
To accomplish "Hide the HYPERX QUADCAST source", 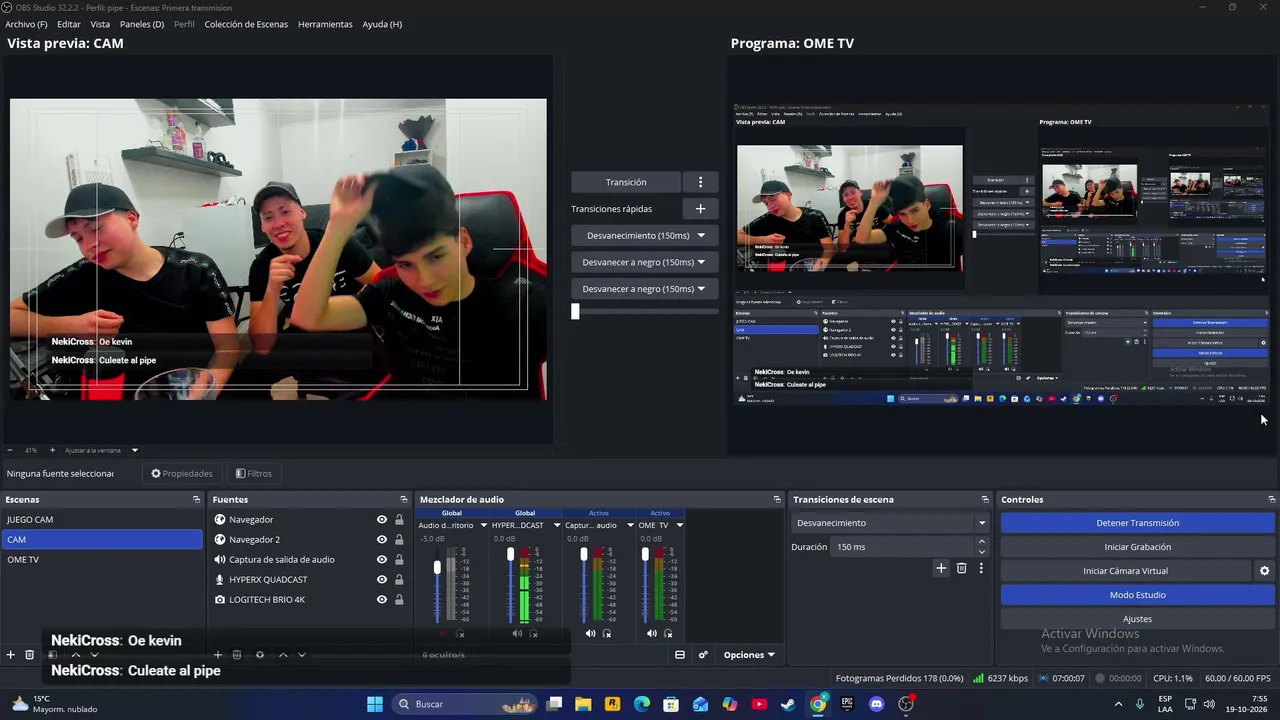I will pos(381,580).
